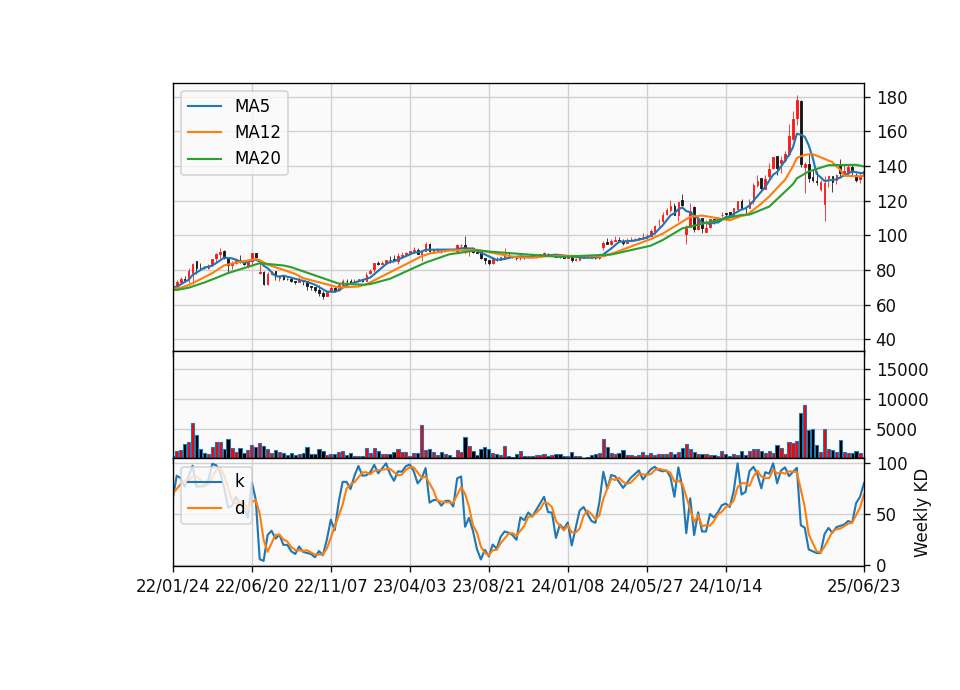The height and width of the screenshot is (690, 960).
Task: Click the 80 price axis label
Action: [887, 271]
